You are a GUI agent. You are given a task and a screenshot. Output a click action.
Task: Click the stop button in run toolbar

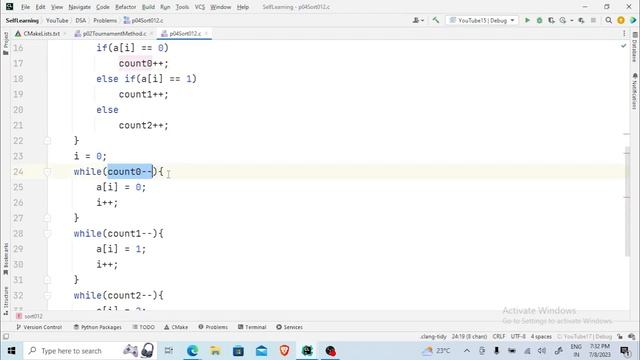coord(593,20)
